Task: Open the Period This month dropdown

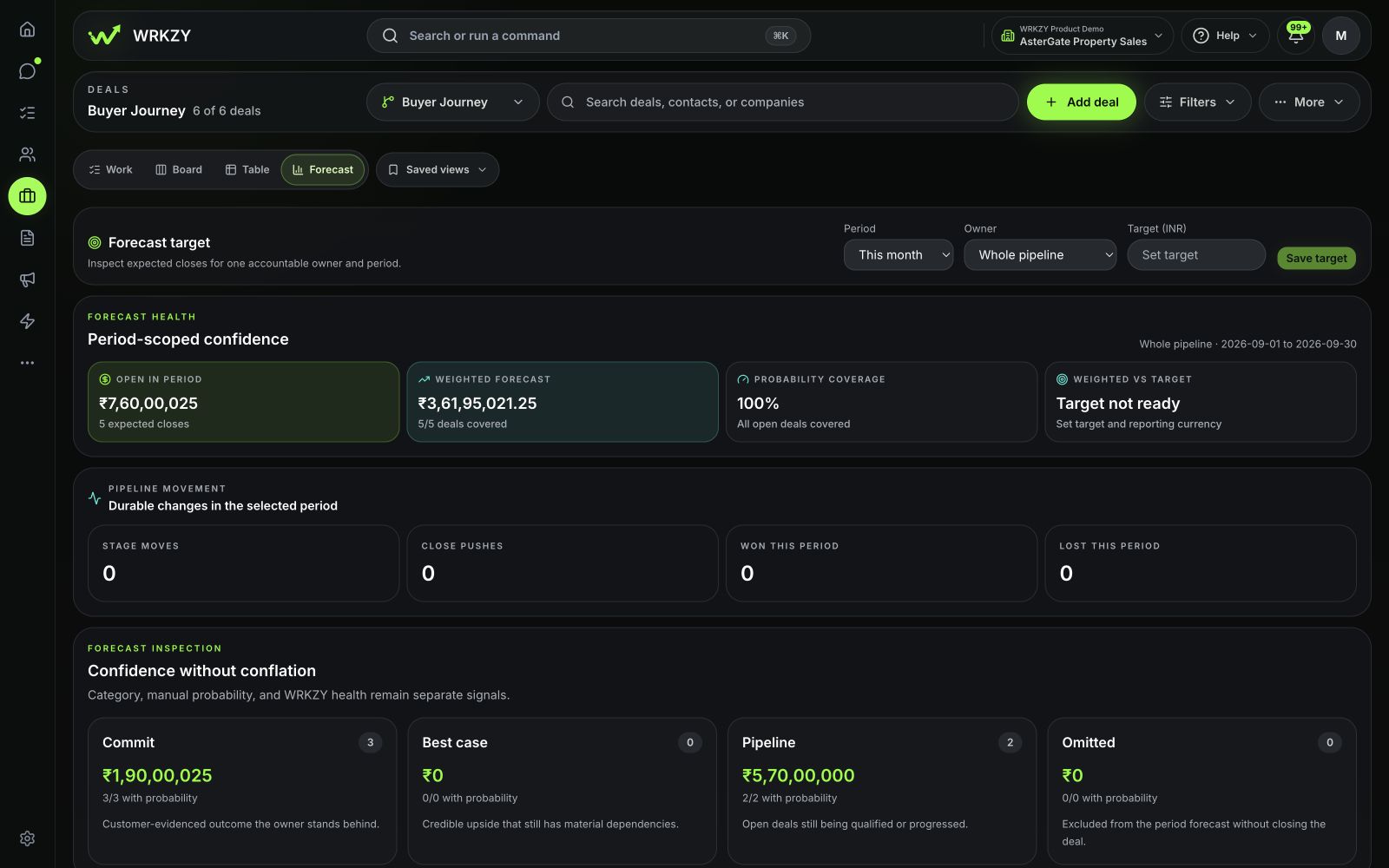Action: [899, 255]
